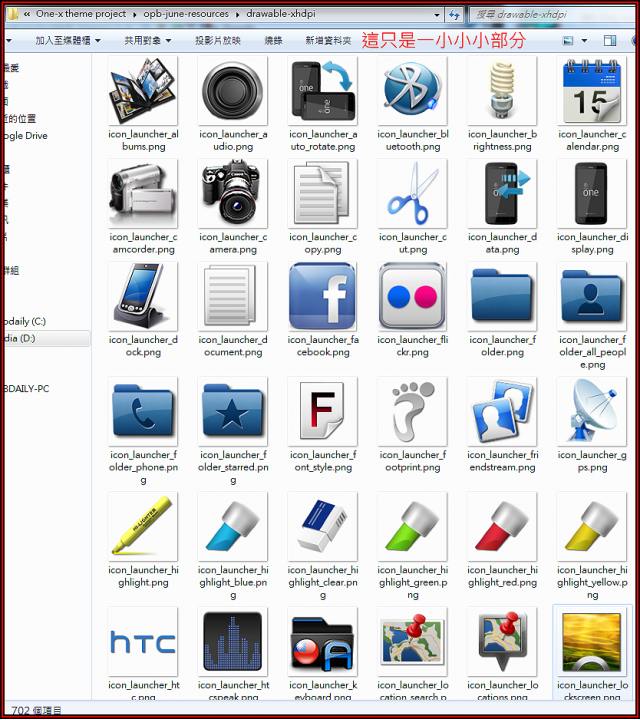Click the opb-june-resources breadcrumb
Viewport: 640px width, 720px height.
click(x=185, y=14)
